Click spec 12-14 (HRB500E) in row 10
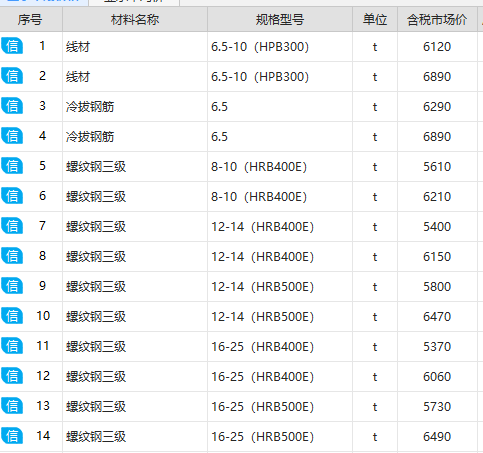Image resolution: width=483 pixels, height=453 pixels. (x=263, y=317)
